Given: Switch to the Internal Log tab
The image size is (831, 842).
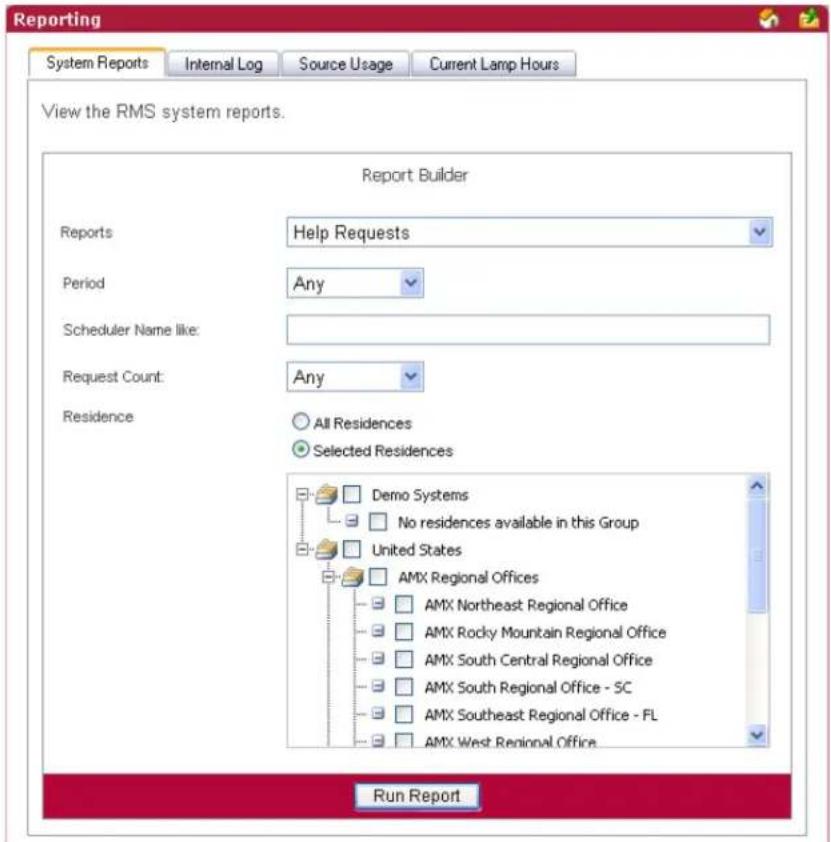Looking at the screenshot, I should click(224, 64).
